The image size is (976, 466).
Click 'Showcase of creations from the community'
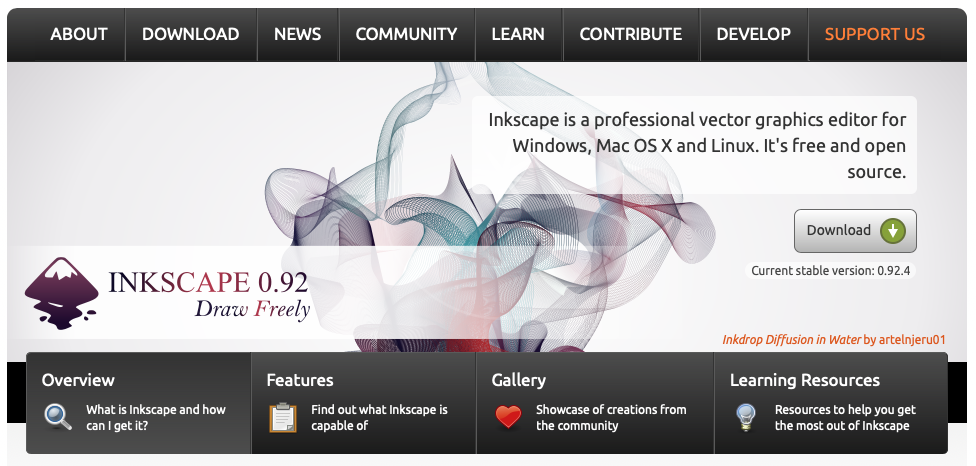tap(611, 417)
